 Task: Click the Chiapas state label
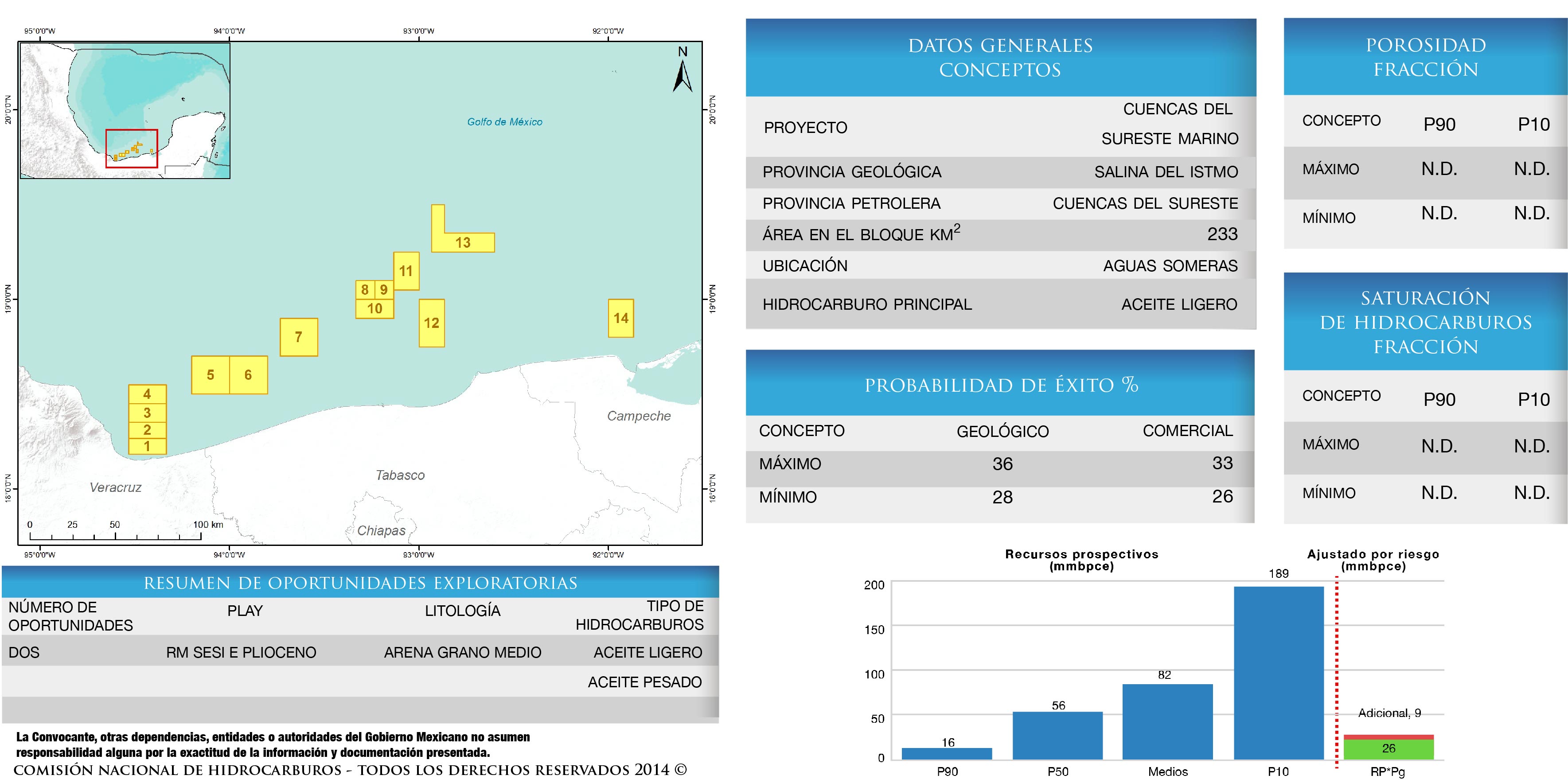coord(381,530)
